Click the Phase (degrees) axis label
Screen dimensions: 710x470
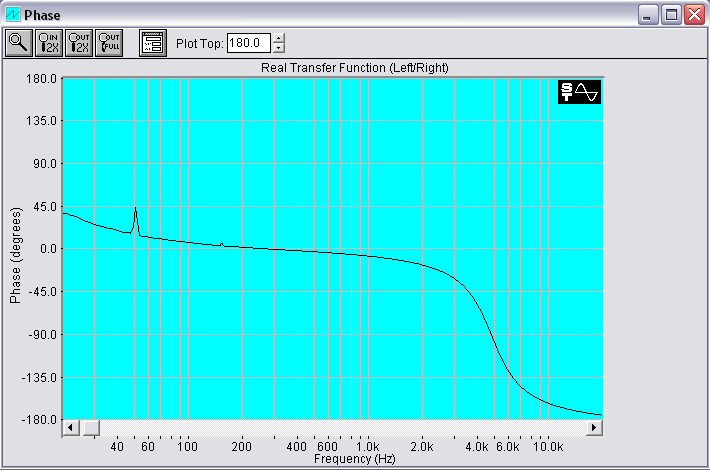pyautogui.click(x=15, y=254)
